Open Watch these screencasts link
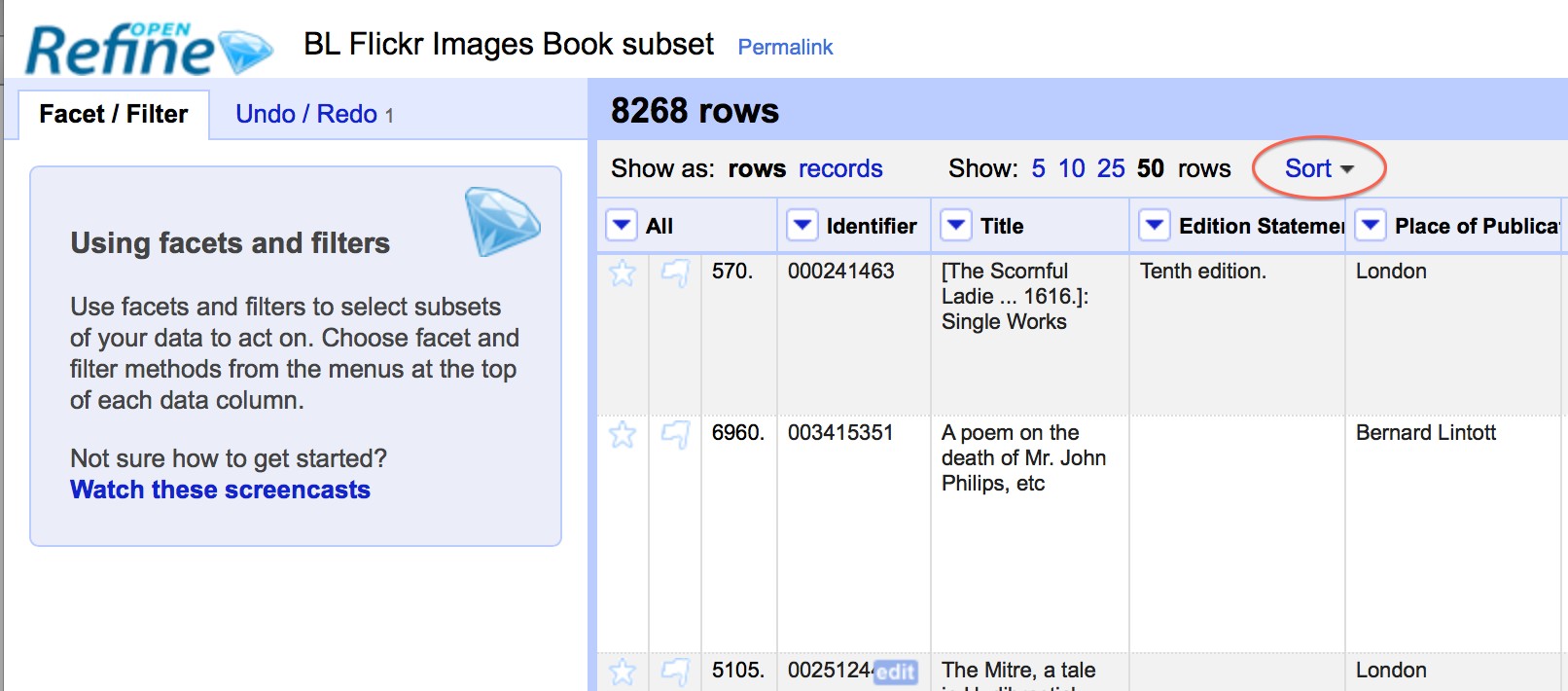 220,490
